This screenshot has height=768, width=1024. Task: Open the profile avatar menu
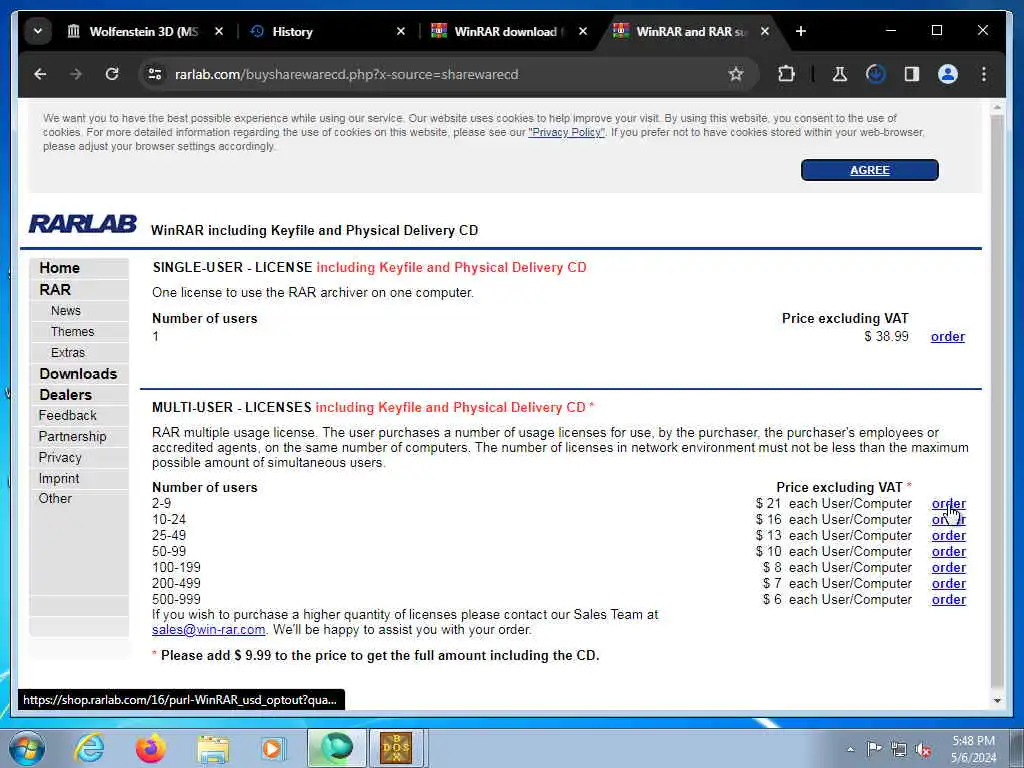948,74
